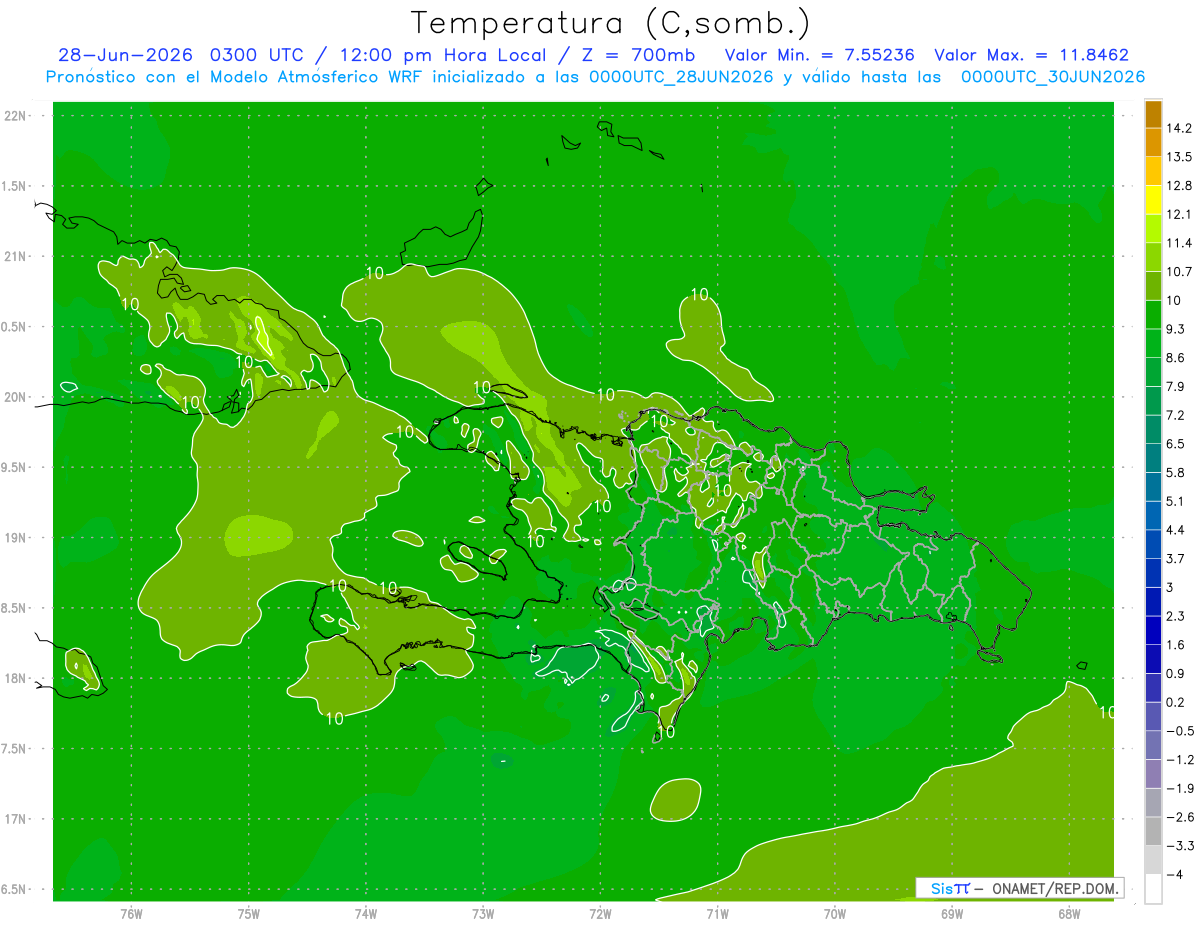
Task: Click legend value "-4"
Action: pos(1175,875)
